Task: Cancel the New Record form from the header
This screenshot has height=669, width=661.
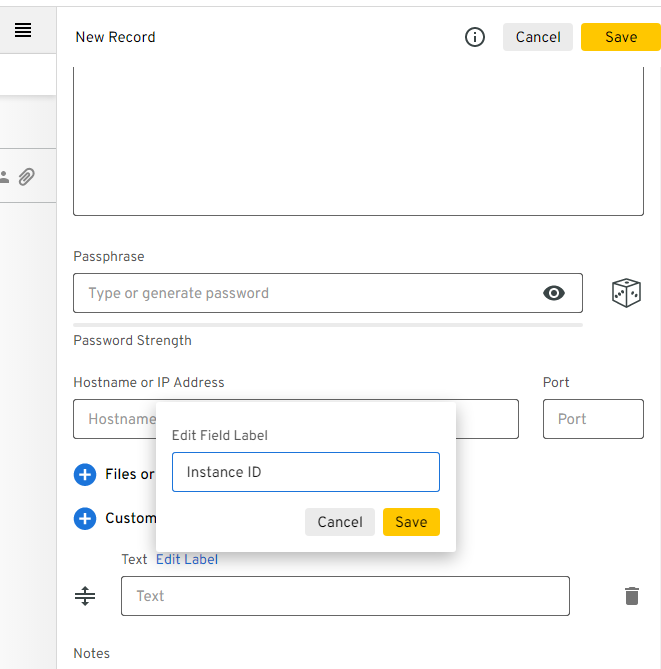Action: (x=537, y=37)
